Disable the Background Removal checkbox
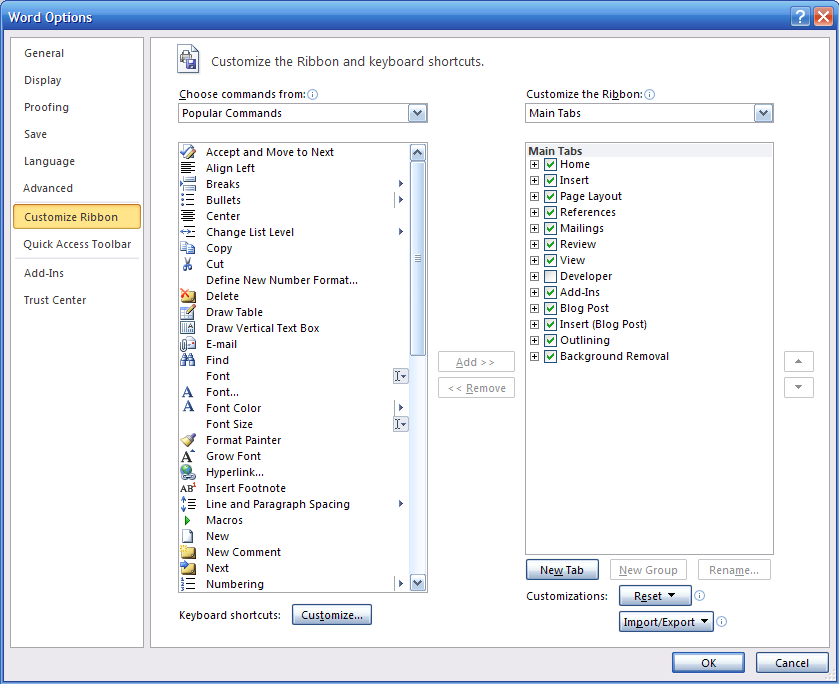Image resolution: width=839 pixels, height=684 pixels. coord(551,356)
